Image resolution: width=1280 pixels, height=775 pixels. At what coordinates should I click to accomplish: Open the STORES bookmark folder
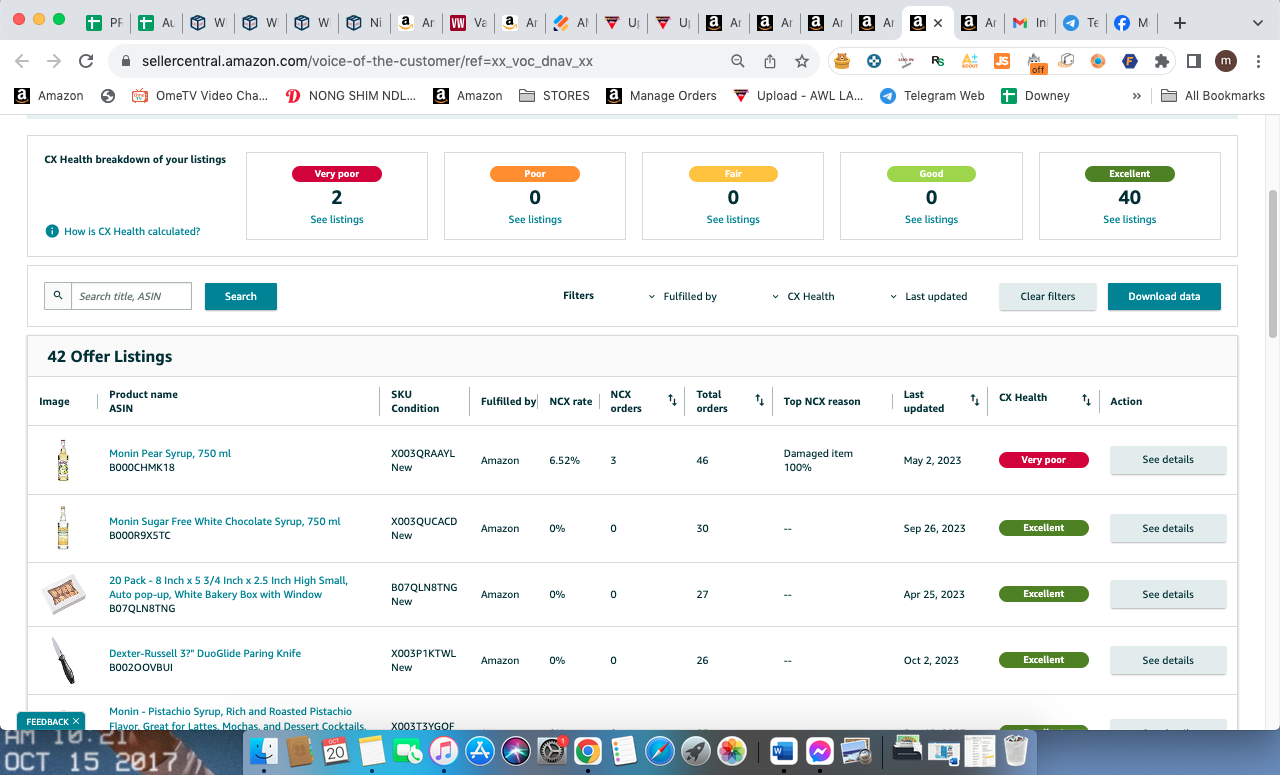click(x=555, y=96)
